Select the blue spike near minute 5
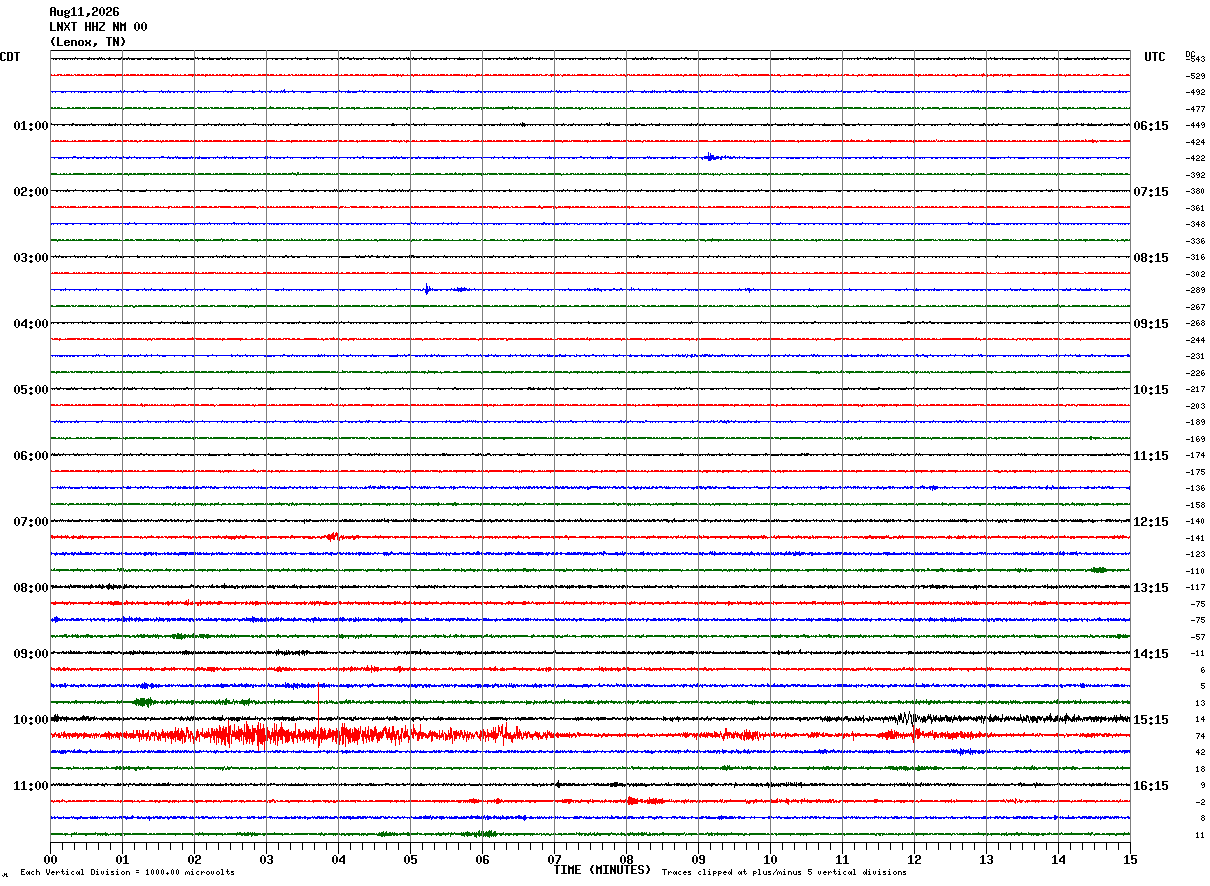This screenshot has height=886, width=1210. [x=427, y=289]
